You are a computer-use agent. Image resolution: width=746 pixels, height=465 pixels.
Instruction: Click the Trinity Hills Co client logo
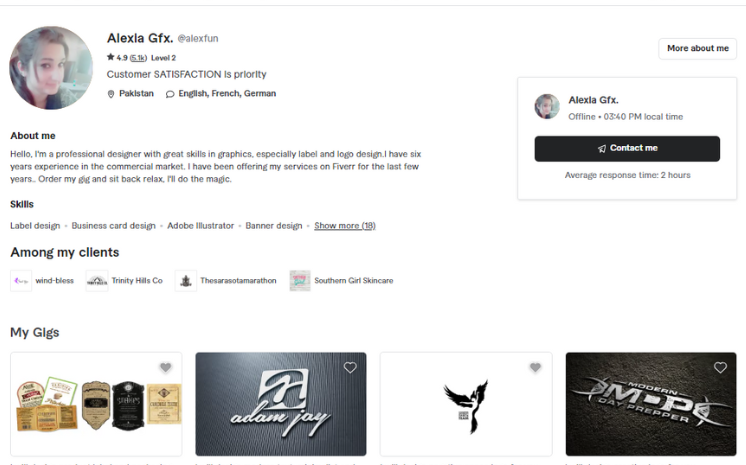(x=97, y=281)
